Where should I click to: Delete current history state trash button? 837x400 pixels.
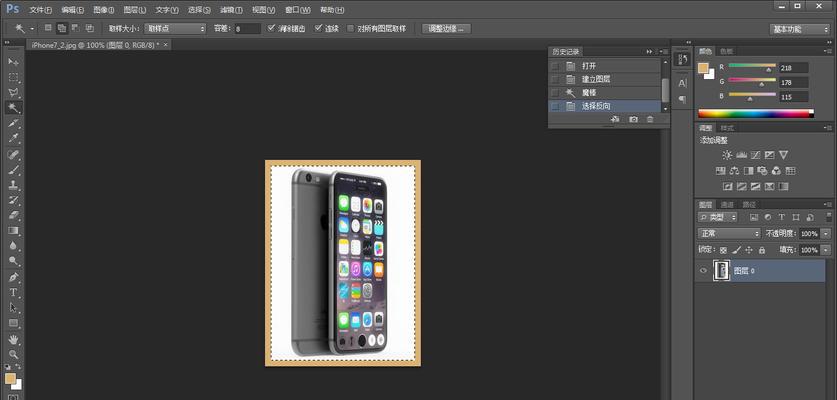coord(650,119)
